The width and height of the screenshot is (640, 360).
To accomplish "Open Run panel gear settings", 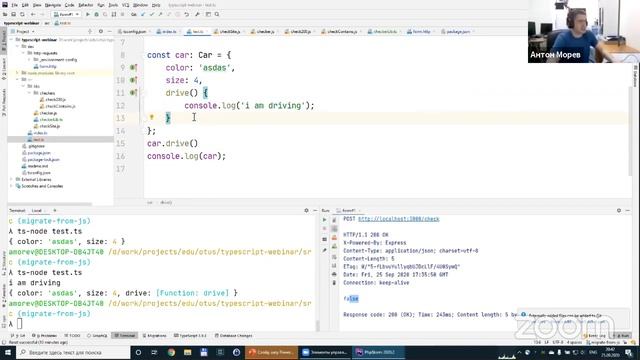I will [619, 211].
